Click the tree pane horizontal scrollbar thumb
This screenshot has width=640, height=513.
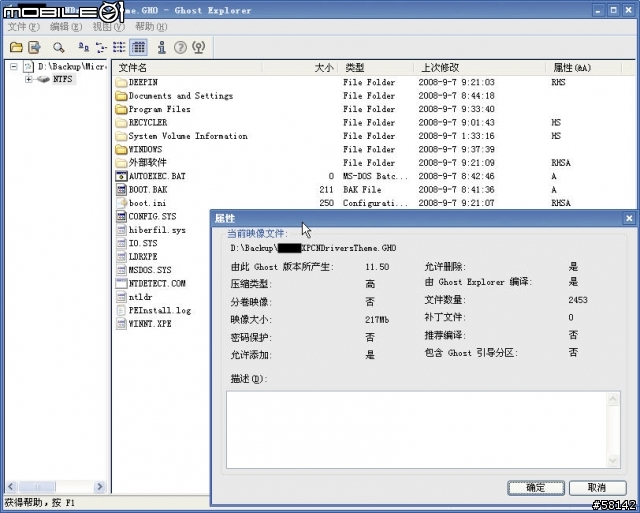[38, 486]
